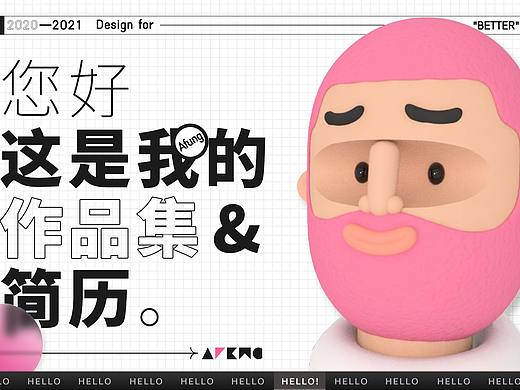Click the "Design for" header text
The height and width of the screenshot is (390, 520).
[125, 25]
